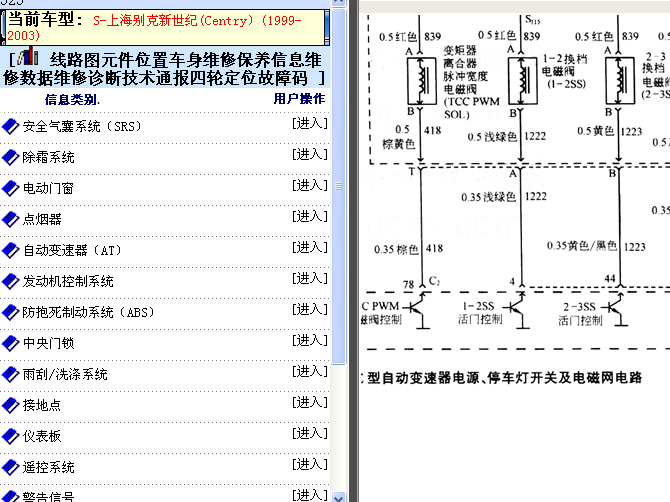Click the book icon beside 安全气囊系统（SRS）
The image size is (670, 502).
[11, 126]
